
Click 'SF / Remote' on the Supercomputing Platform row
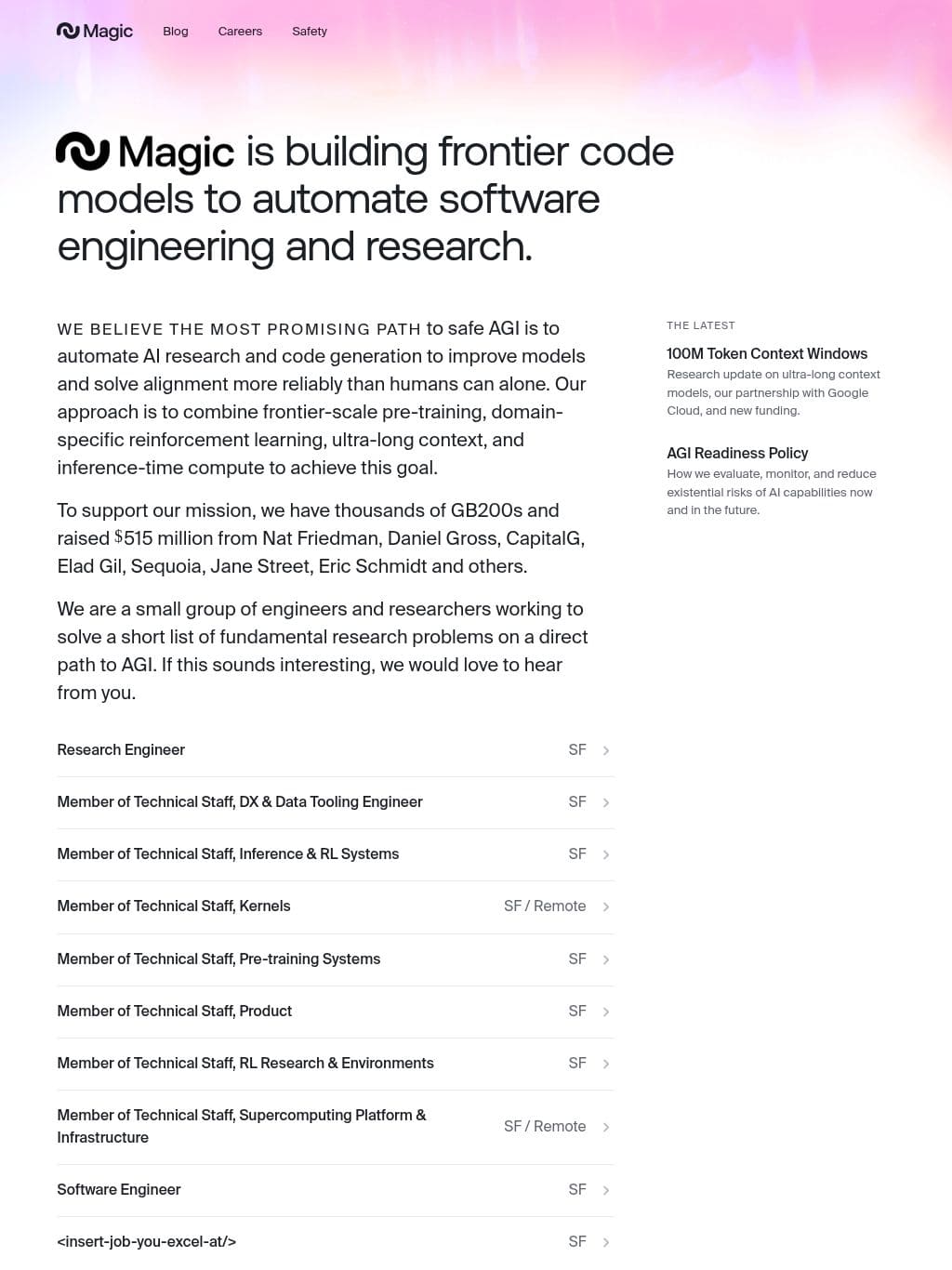(545, 1126)
